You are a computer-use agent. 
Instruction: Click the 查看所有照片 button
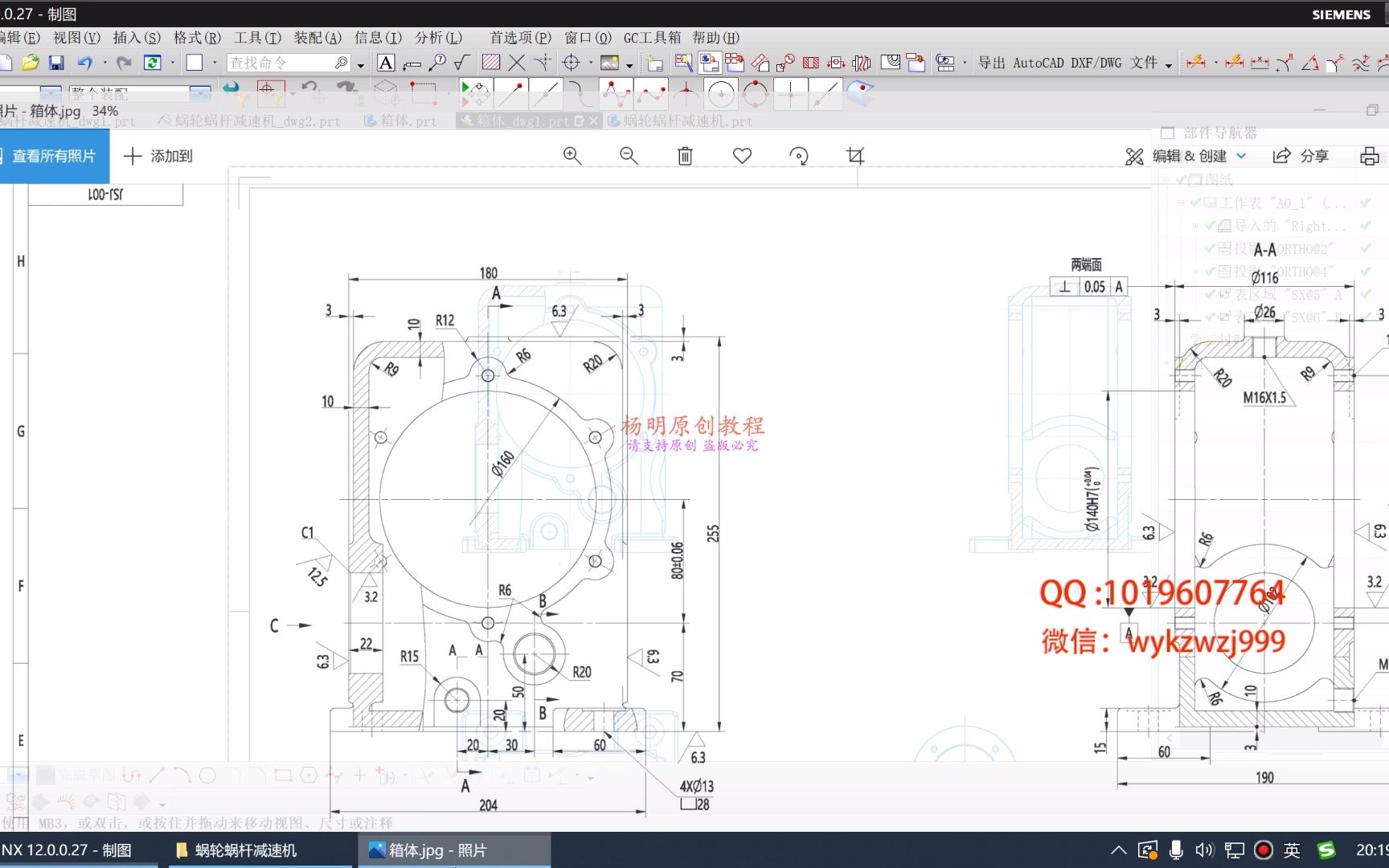[53, 156]
